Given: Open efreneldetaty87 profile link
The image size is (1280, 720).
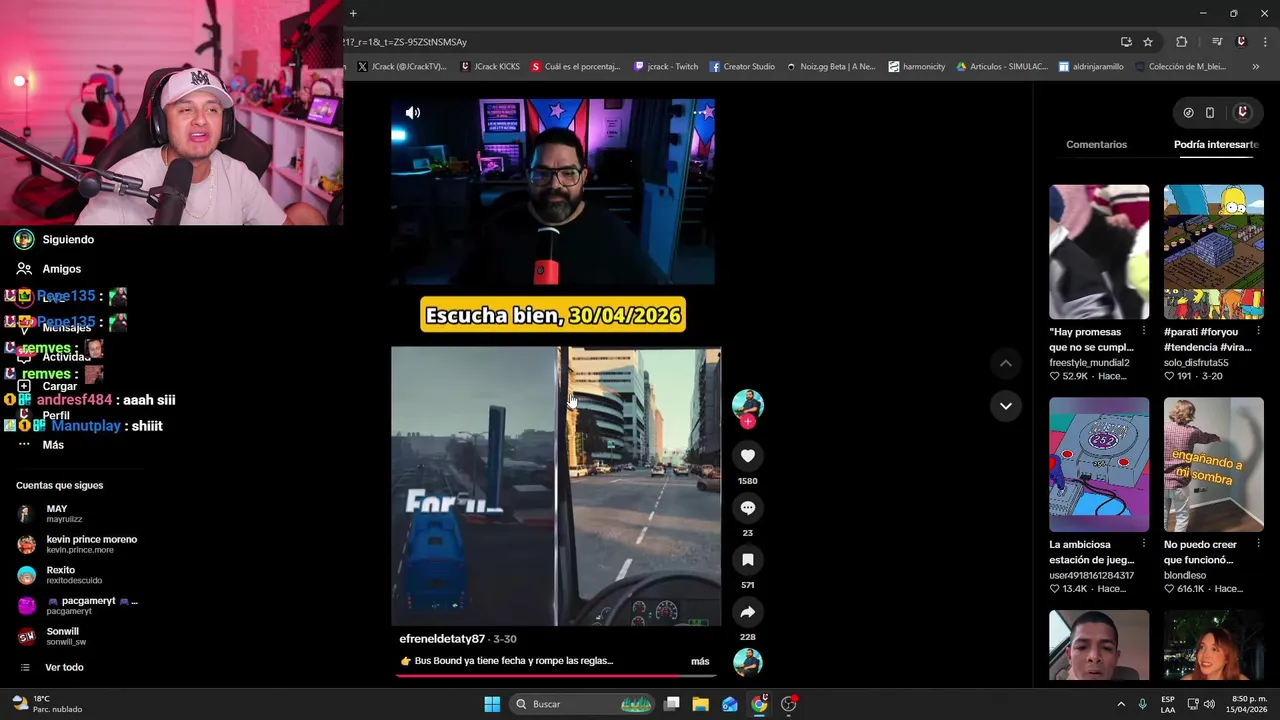Looking at the screenshot, I should pos(442,639).
